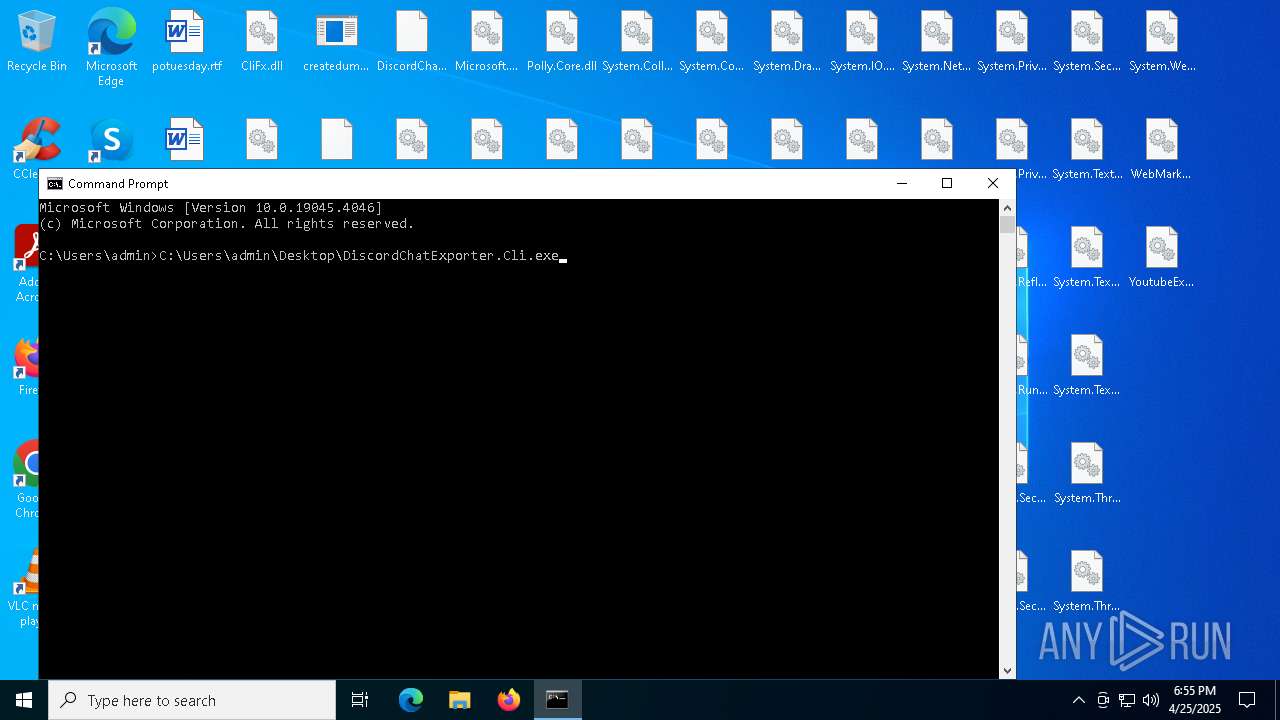This screenshot has height=720, width=1280.
Task: Open the Action Center notifications icon
Action: pos(1247,700)
